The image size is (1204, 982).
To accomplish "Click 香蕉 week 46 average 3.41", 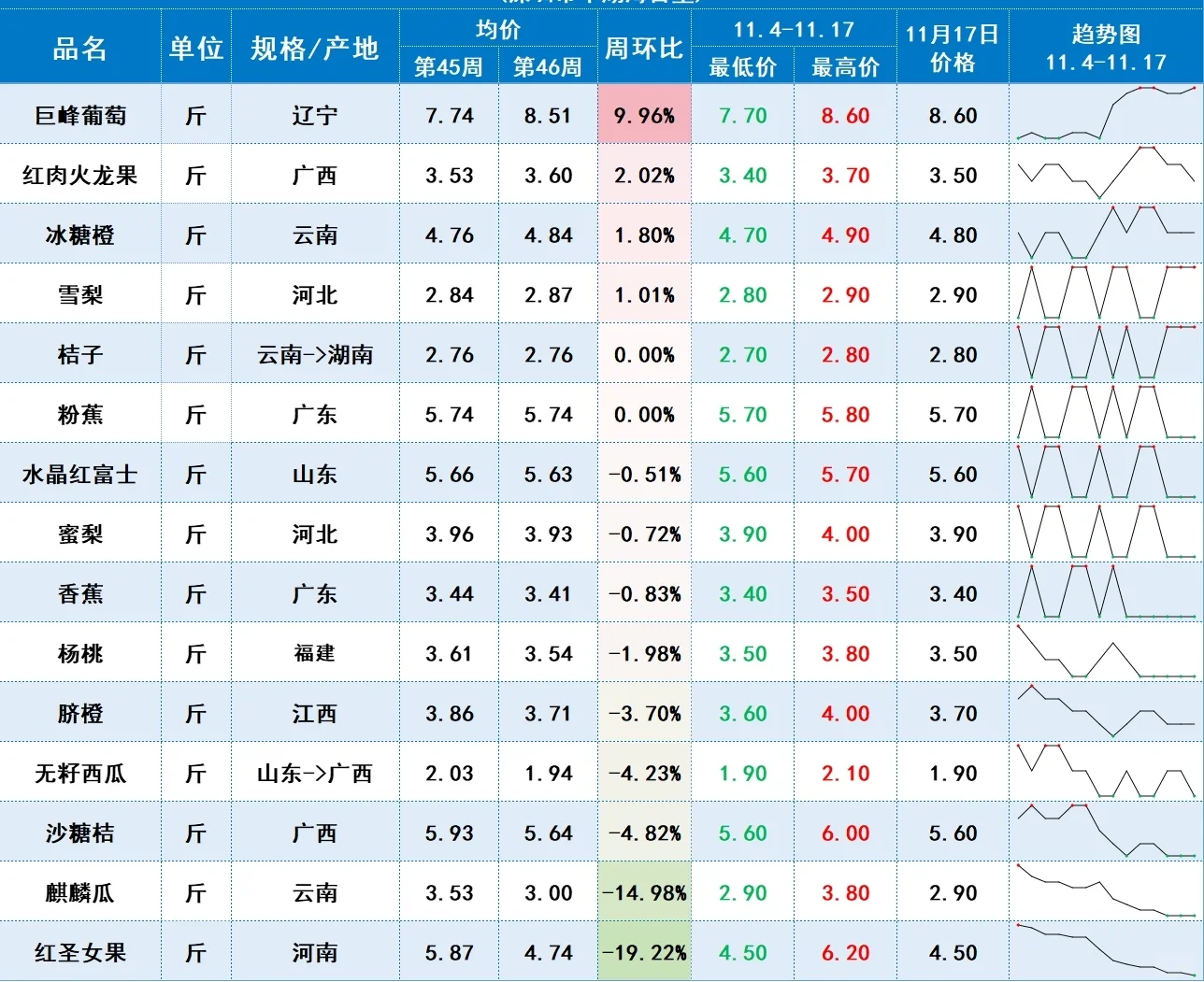I will click(x=548, y=594).
